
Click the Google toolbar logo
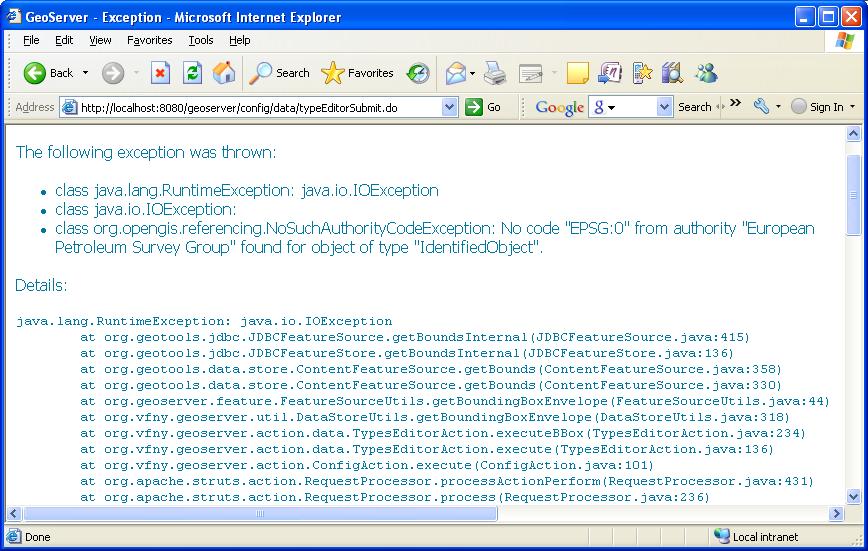tap(560, 107)
